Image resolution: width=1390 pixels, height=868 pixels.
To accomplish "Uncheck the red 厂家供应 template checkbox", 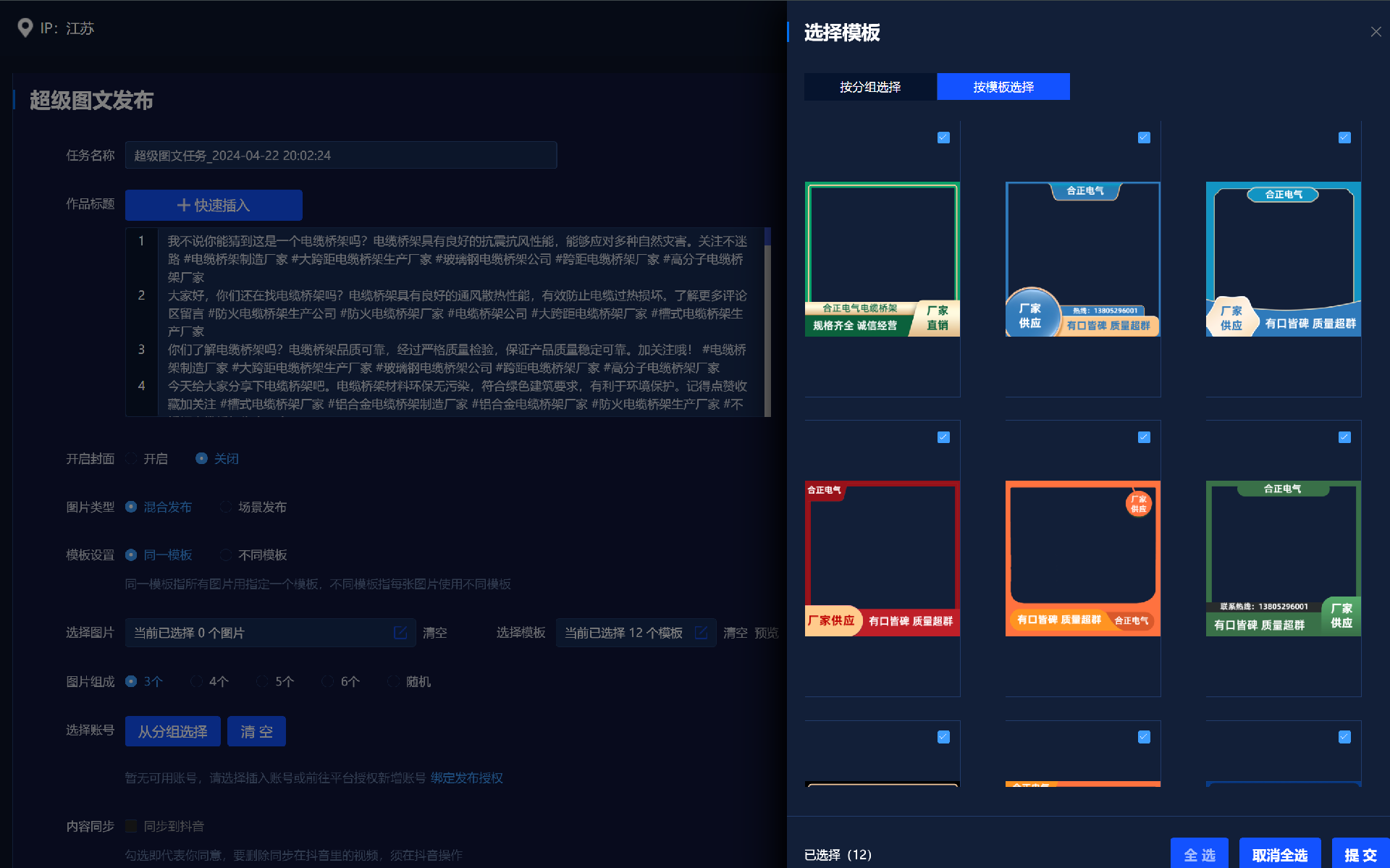I will [x=943, y=437].
